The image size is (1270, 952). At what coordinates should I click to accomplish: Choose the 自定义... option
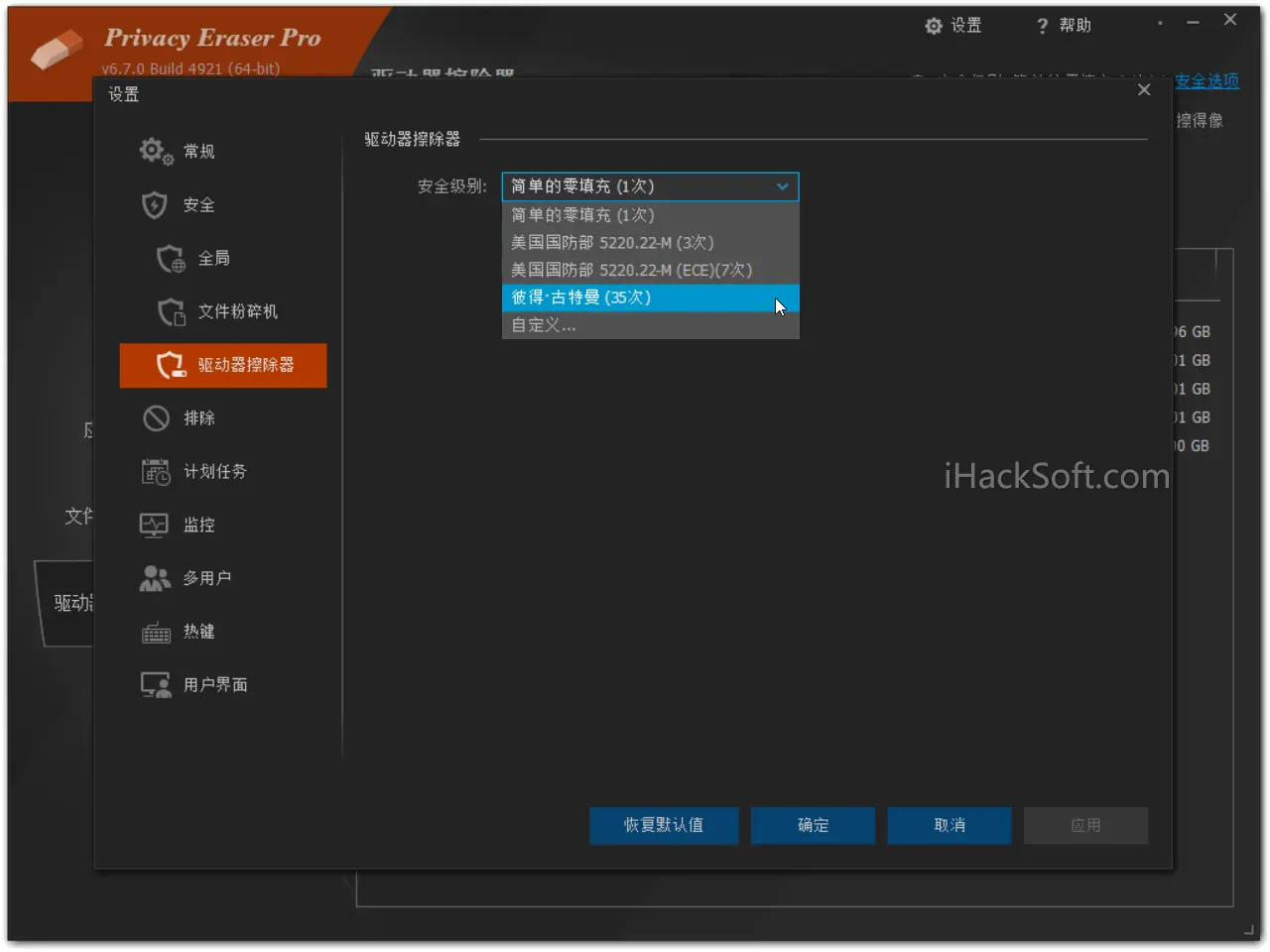[x=650, y=325]
